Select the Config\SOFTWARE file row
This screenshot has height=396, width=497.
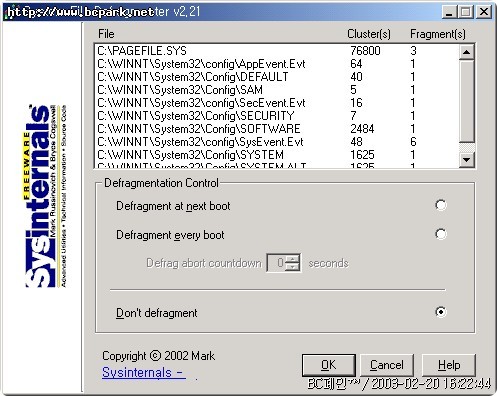pyautogui.click(x=277, y=129)
